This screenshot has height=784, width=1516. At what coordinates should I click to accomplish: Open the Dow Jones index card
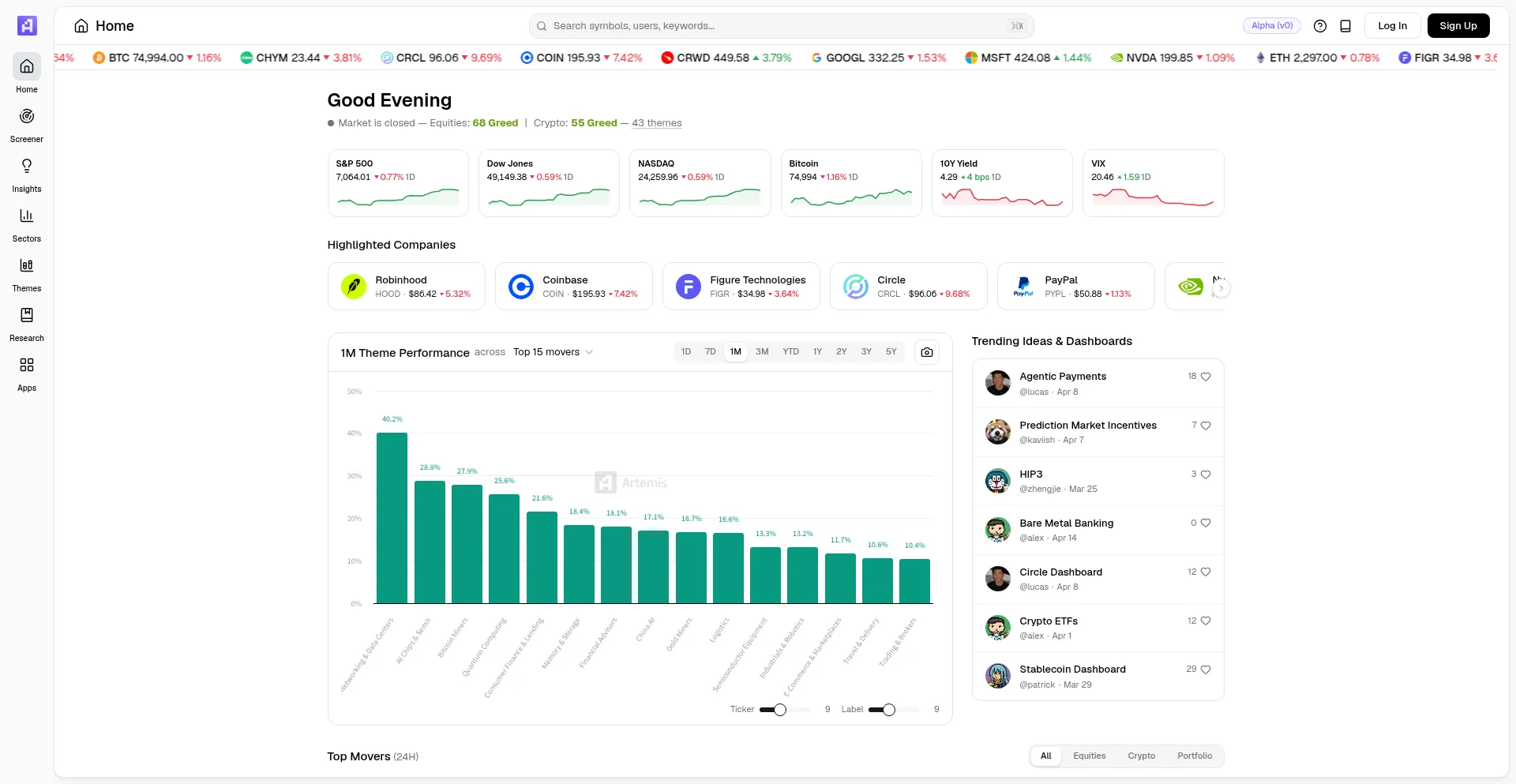click(549, 183)
